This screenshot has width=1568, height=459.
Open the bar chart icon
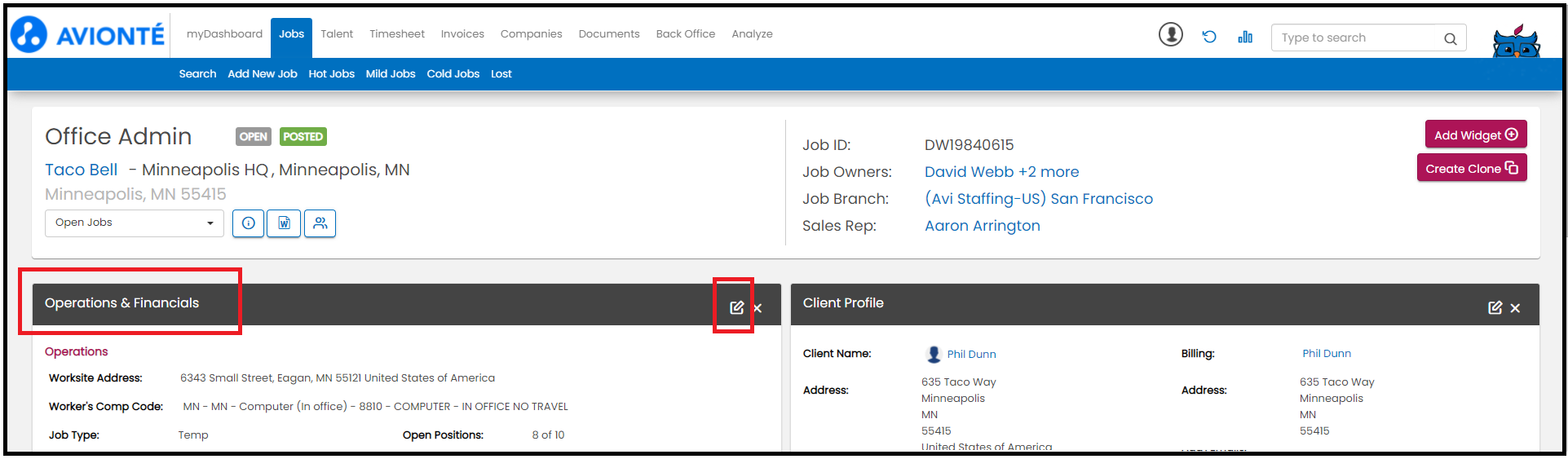point(1245,37)
